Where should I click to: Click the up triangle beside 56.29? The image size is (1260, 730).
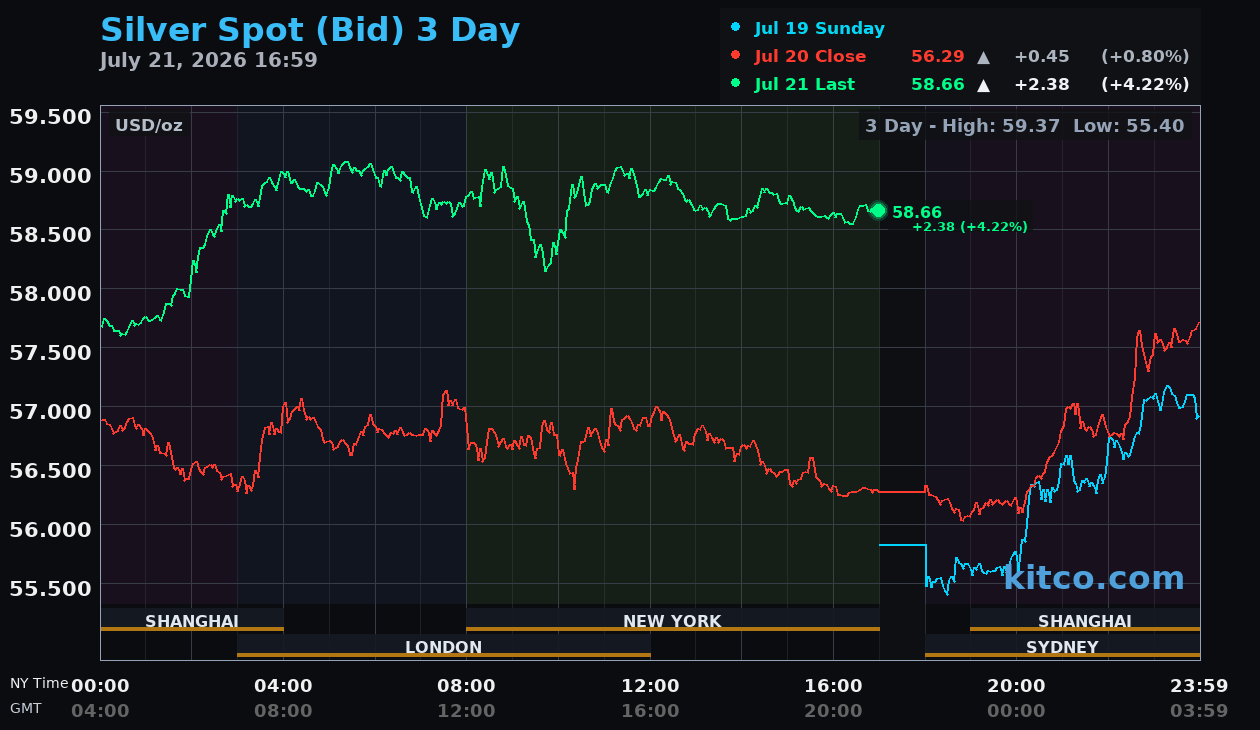(983, 57)
